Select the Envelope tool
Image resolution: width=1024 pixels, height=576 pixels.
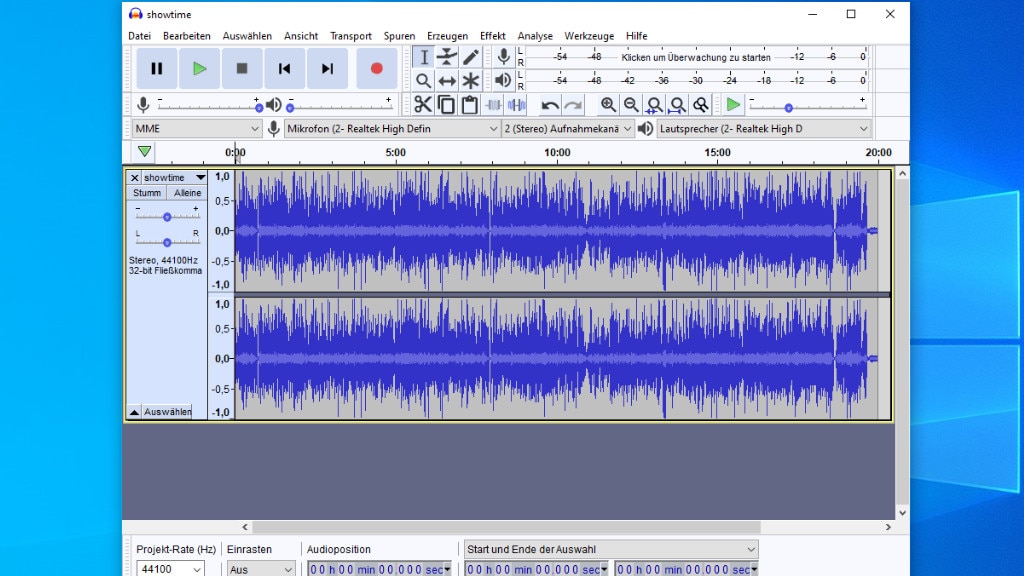[x=447, y=57]
